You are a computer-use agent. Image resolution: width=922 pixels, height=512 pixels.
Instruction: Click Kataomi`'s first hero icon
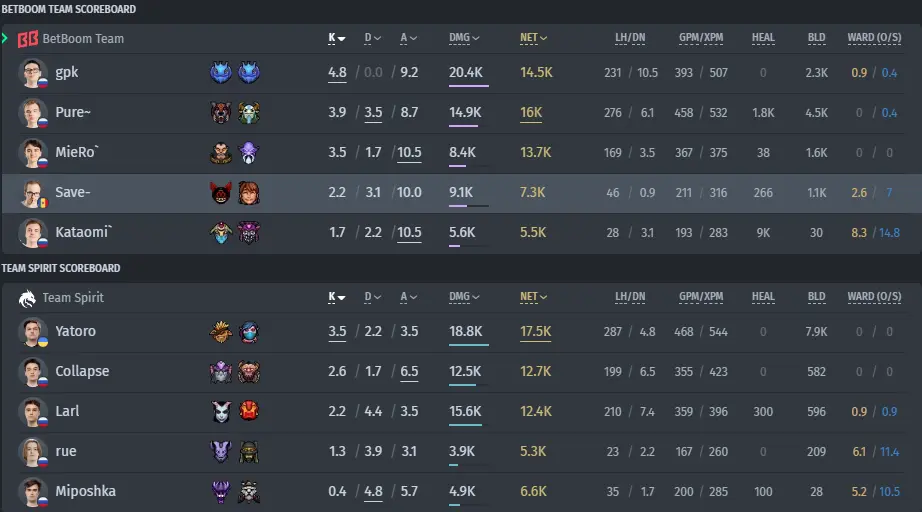point(221,233)
